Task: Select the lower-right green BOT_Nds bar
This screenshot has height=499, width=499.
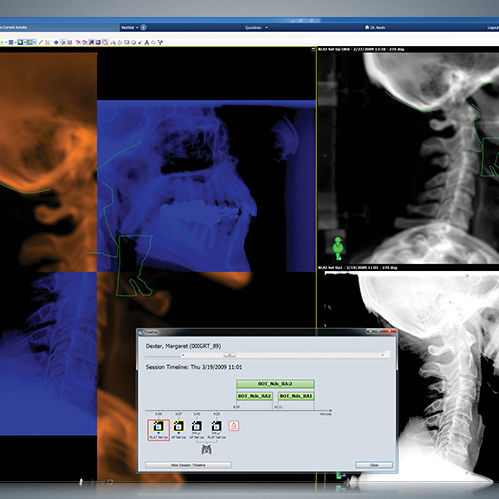Action: click(x=296, y=396)
